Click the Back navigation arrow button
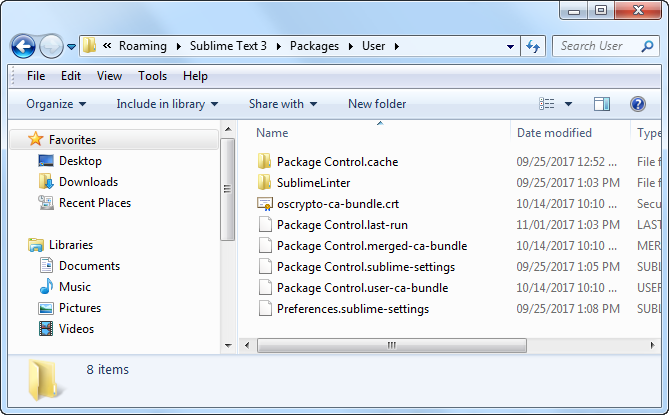 click(24, 46)
